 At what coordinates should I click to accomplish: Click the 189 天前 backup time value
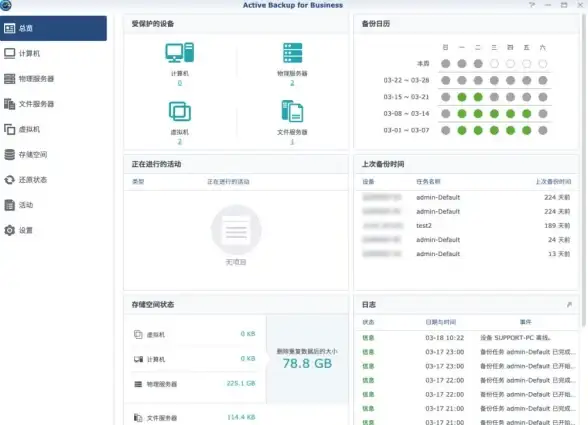tap(557, 225)
